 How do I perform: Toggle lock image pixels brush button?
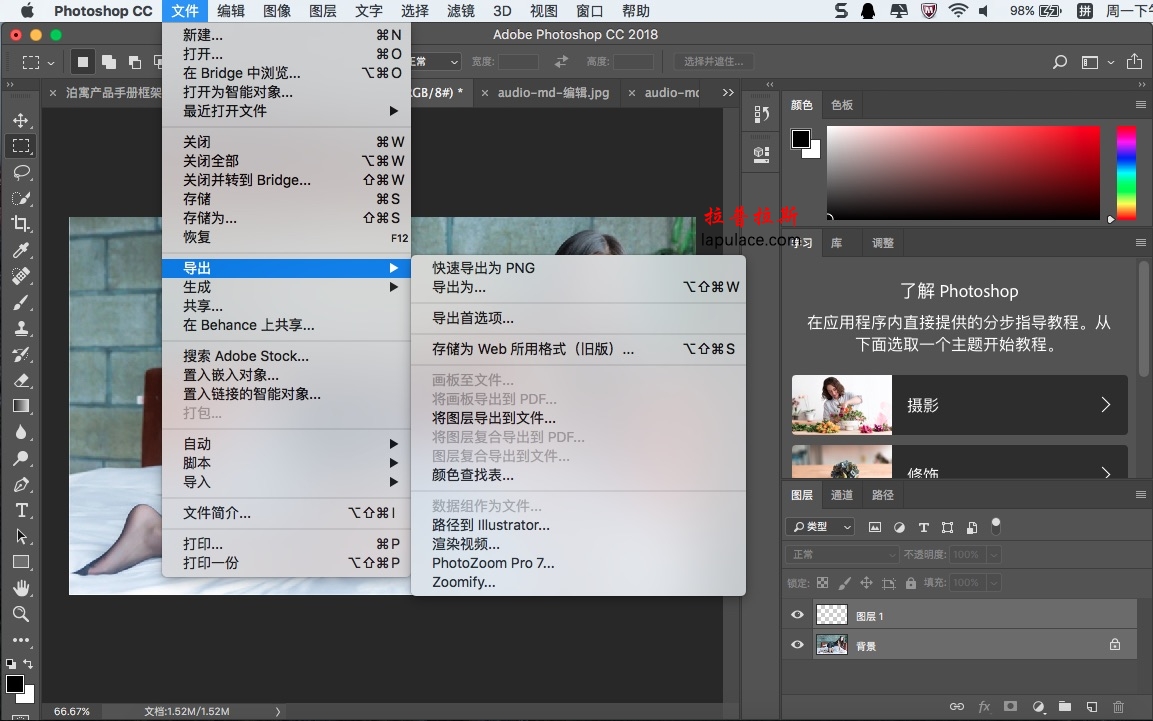(845, 583)
